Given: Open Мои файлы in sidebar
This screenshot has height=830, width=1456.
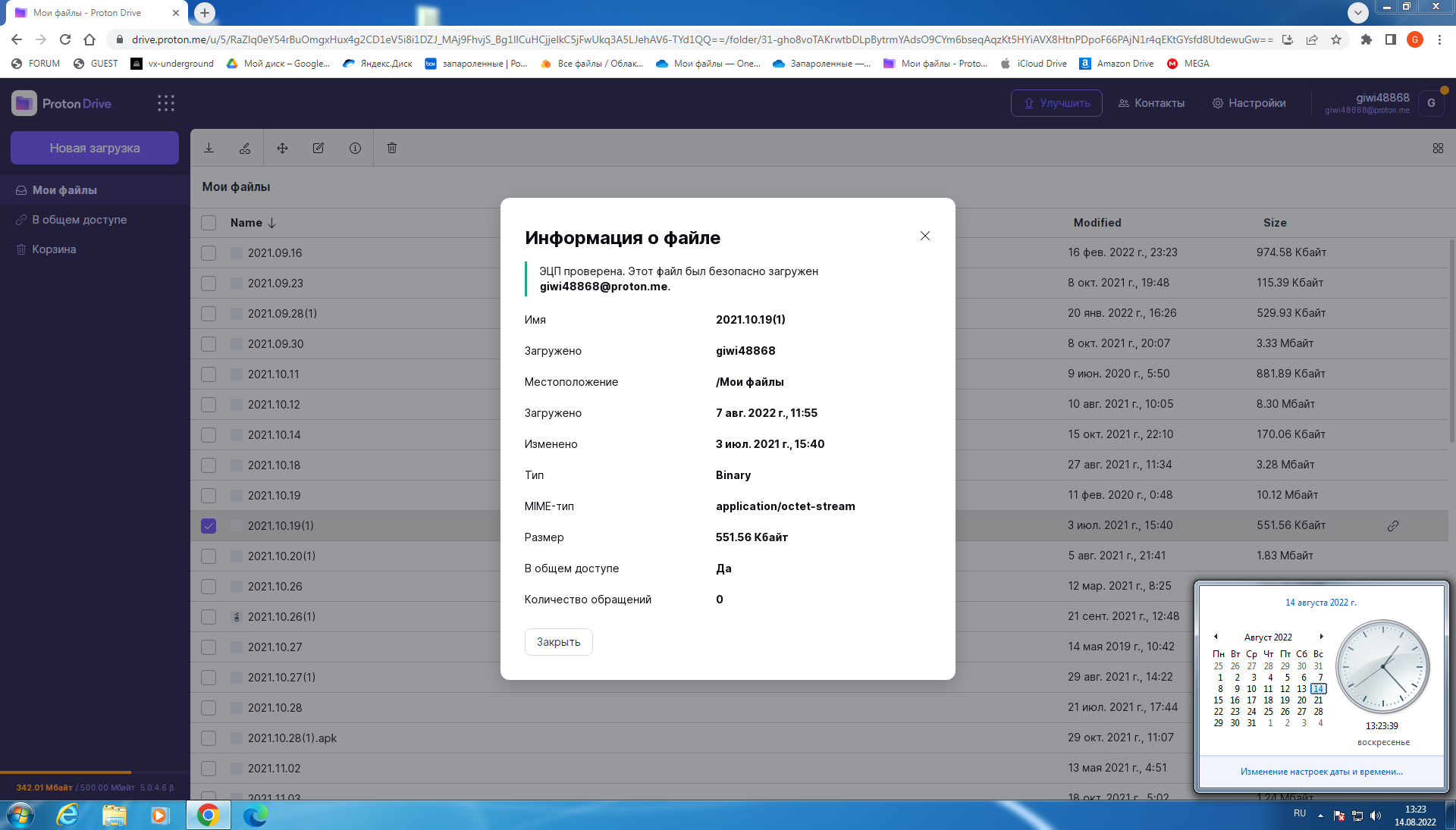Looking at the screenshot, I should click(x=95, y=190).
